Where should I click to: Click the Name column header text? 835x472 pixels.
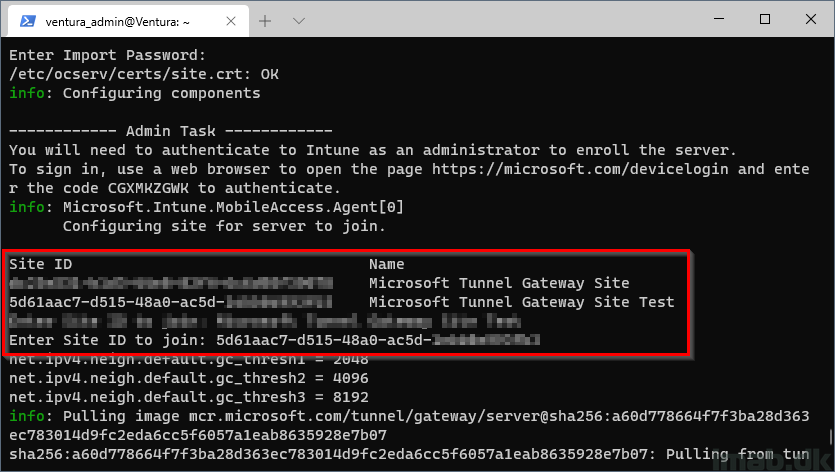point(387,264)
